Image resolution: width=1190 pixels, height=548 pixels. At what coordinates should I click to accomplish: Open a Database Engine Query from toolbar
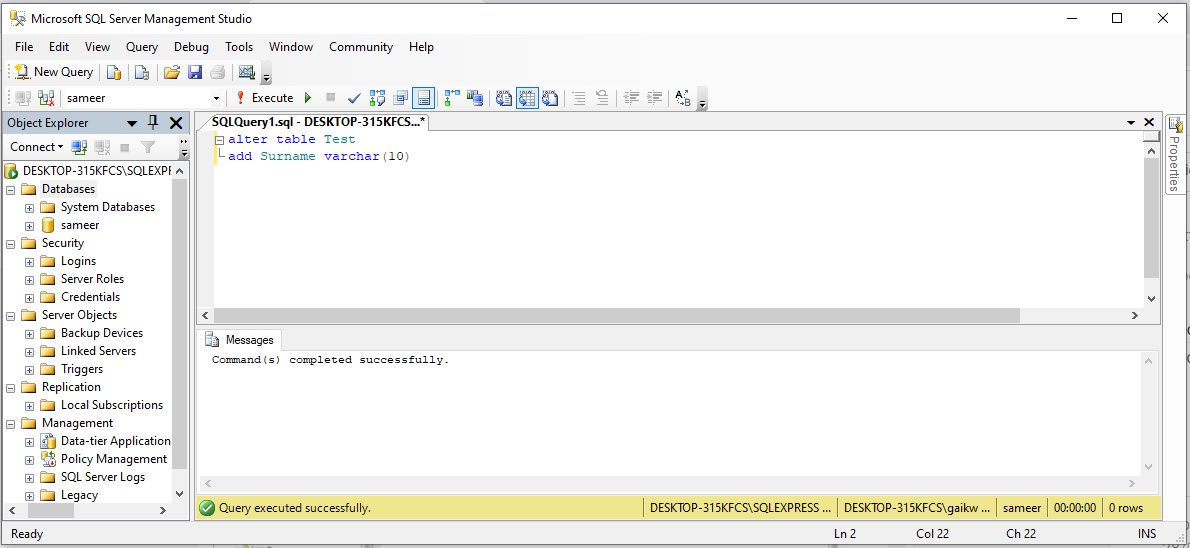pos(114,72)
